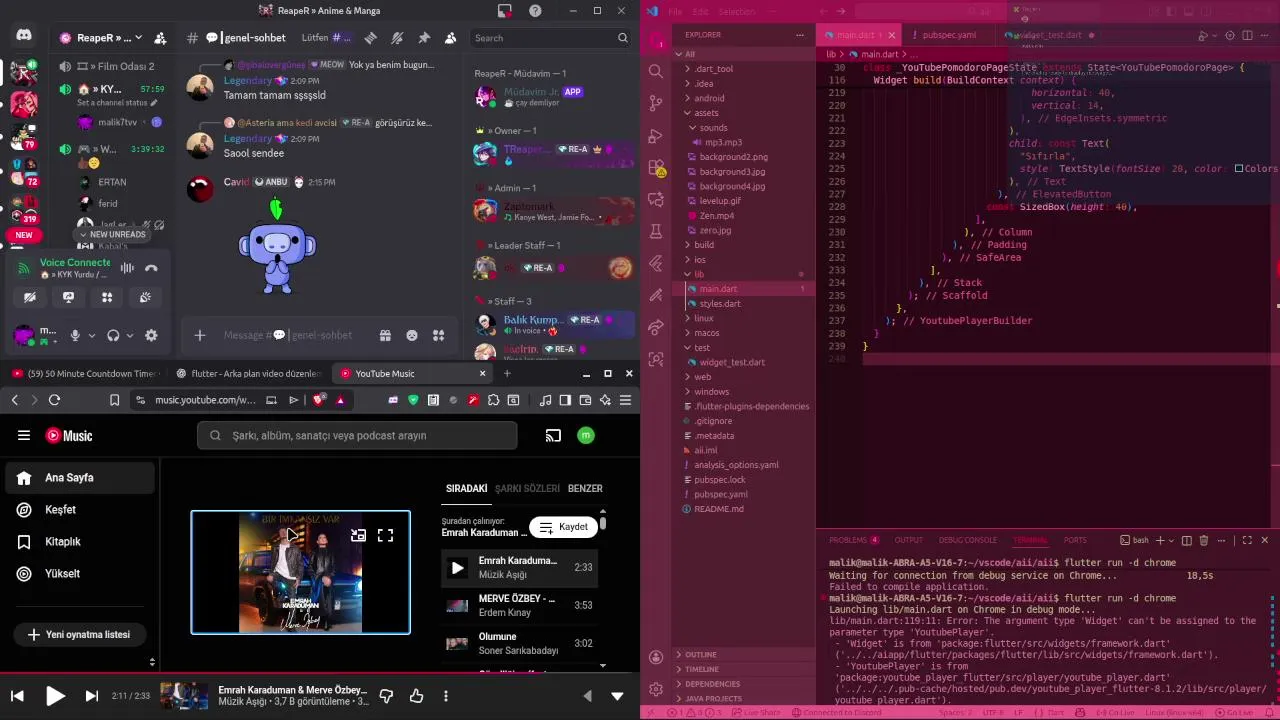The image size is (1280, 720).
Task: Click Yeni oynatma listesi button
Action: tap(79, 634)
